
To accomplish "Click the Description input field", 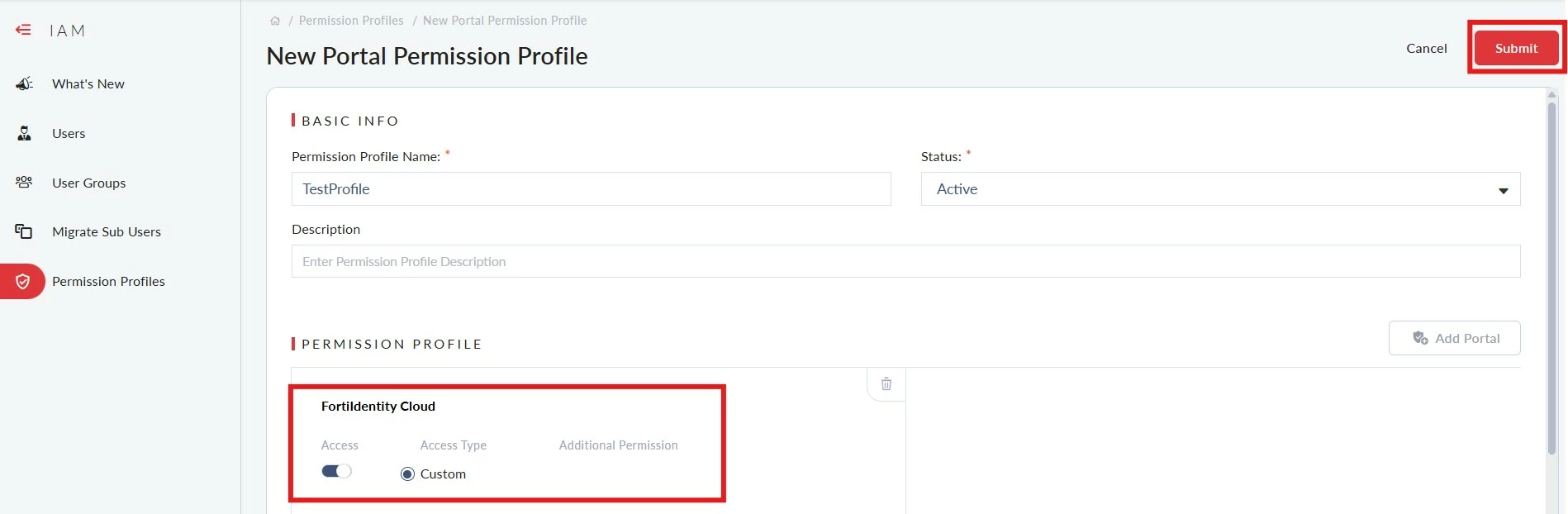I will pyautogui.click(x=906, y=261).
